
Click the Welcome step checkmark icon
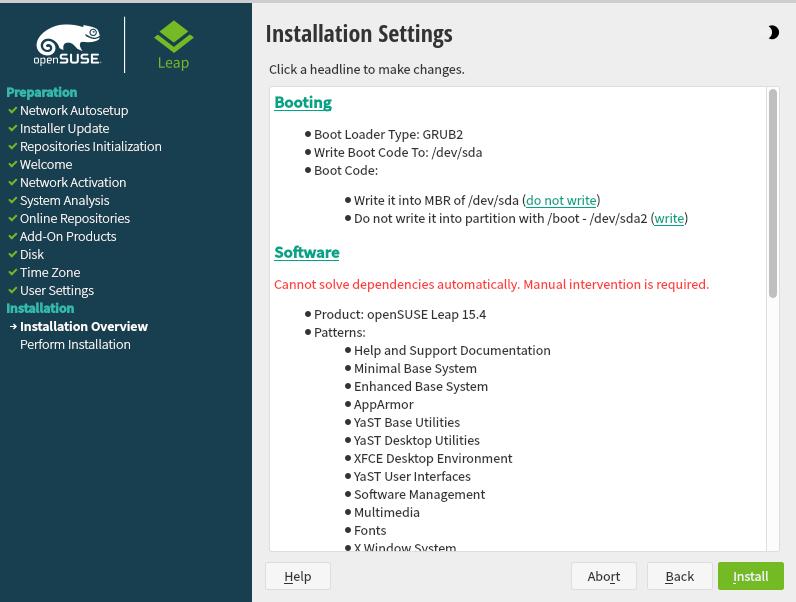click(13, 164)
